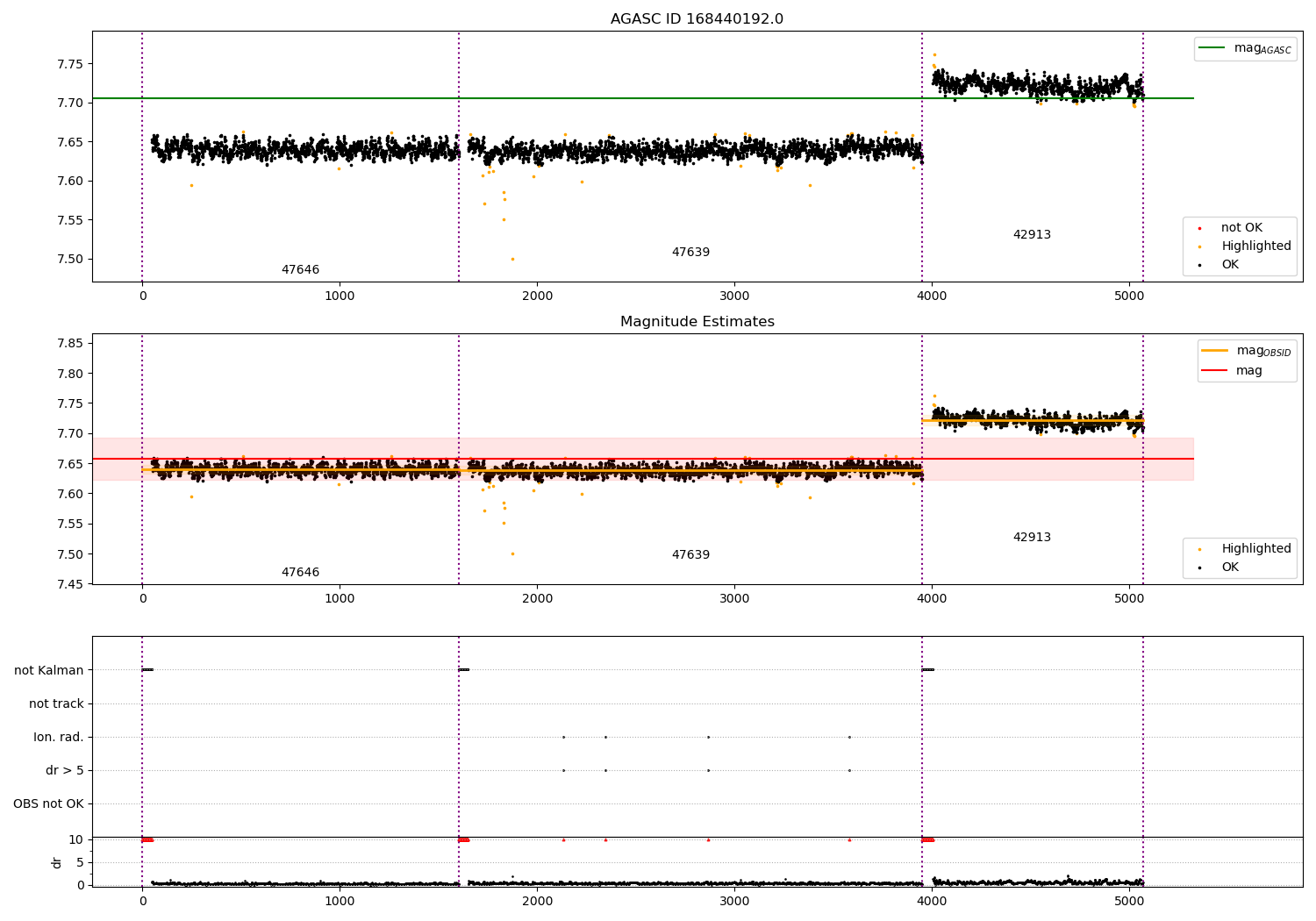Click the 'not track' row label
The image size is (1316, 921).
tap(56, 704)
